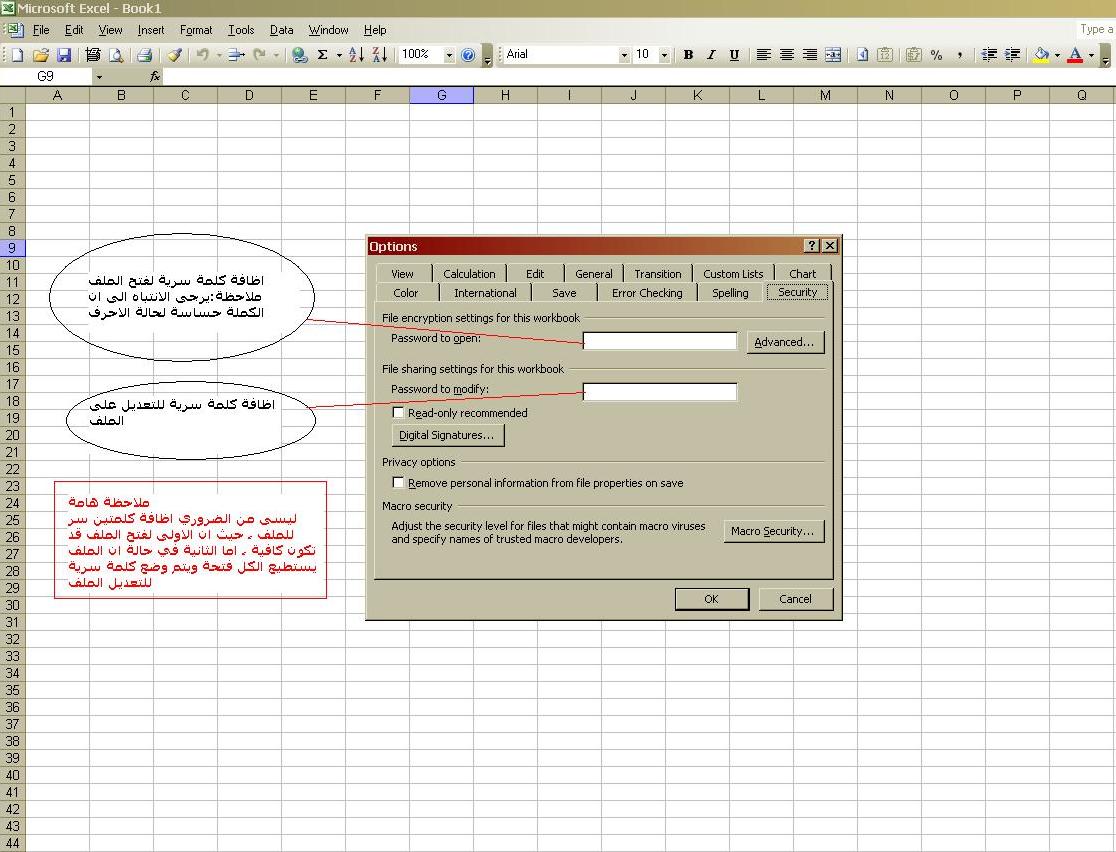Close the Options dialog with X

(x=830, y=246)
